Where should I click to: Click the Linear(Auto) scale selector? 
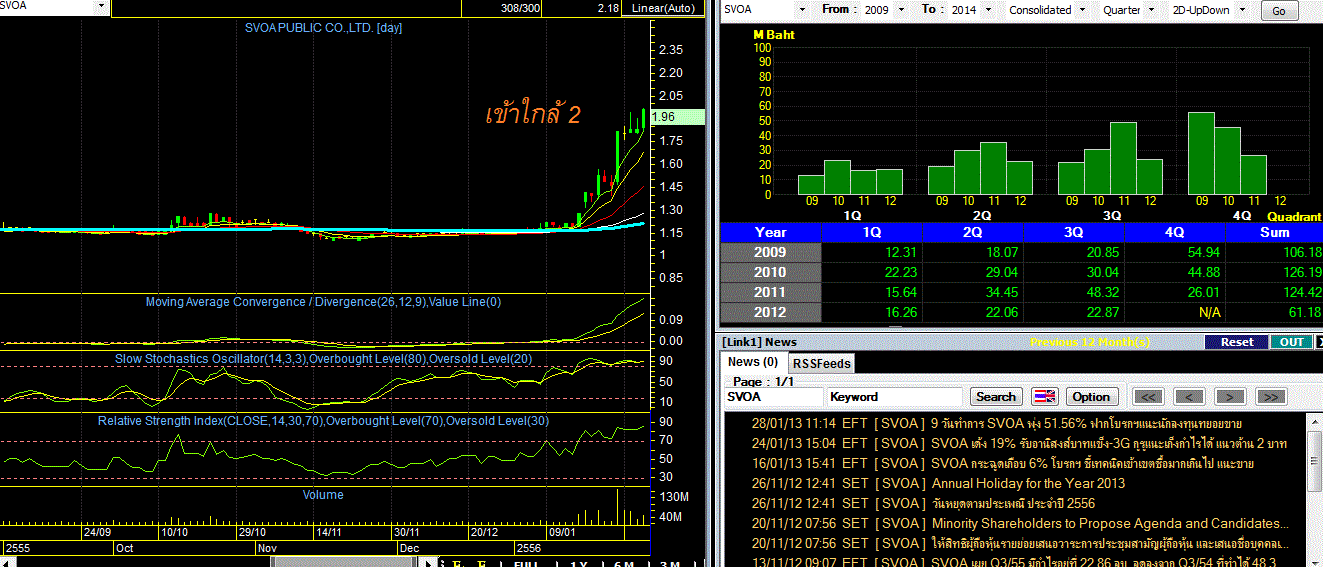[664, 8]
